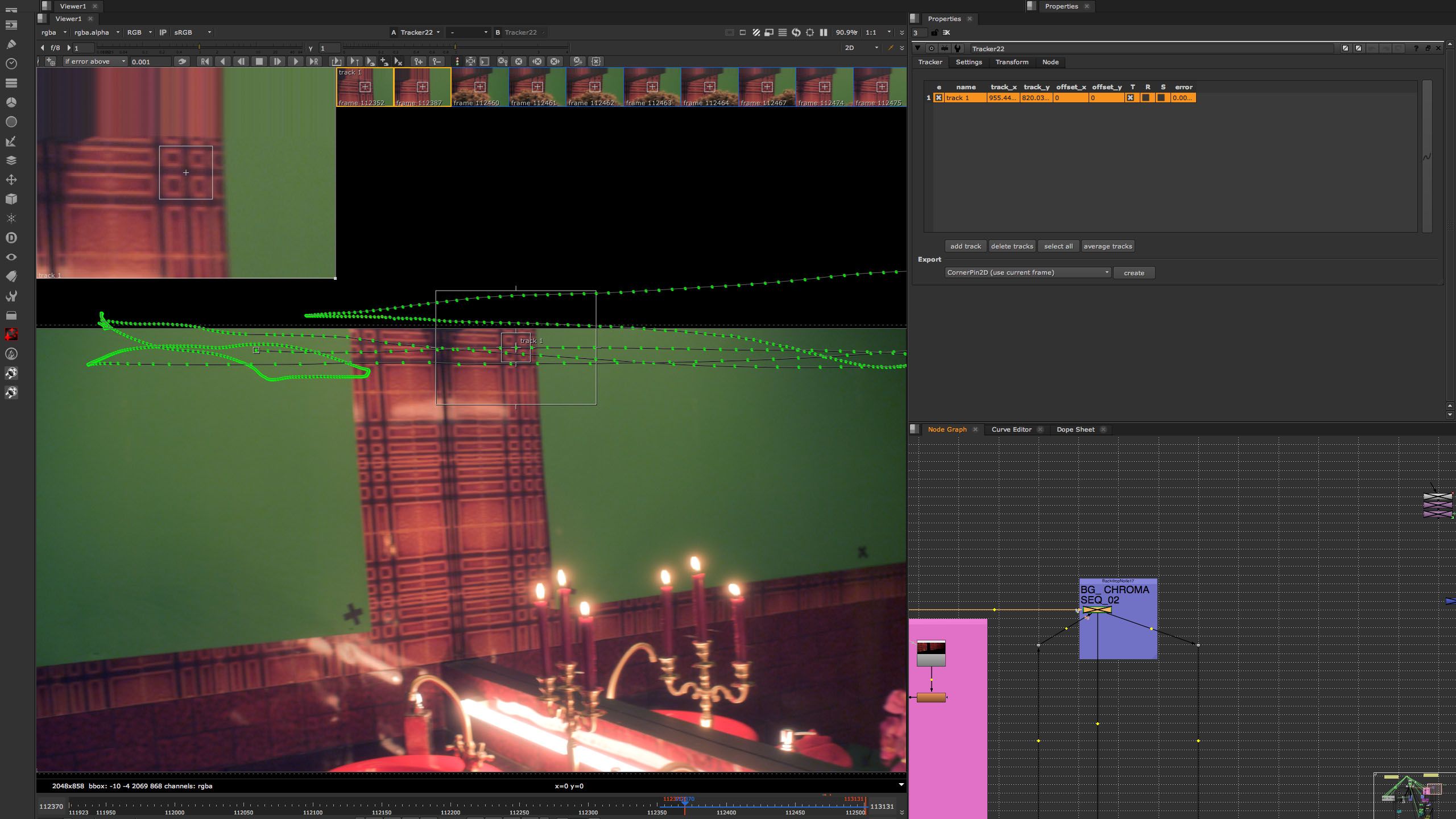The width and height of the screenshot is (1456, 819).
Task: Open the Filter nodes menu icon
Action: coord(11,121)
